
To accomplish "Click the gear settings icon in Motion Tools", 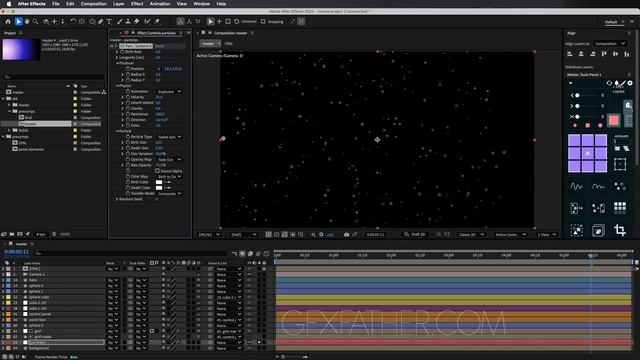I will [x=630, y=83].
